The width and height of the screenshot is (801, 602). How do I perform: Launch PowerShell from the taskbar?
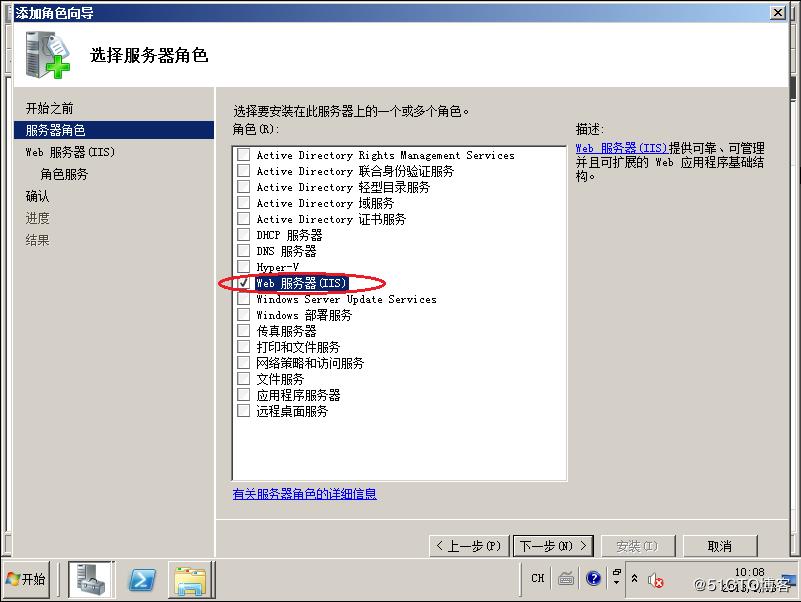[x=142, y=580]
